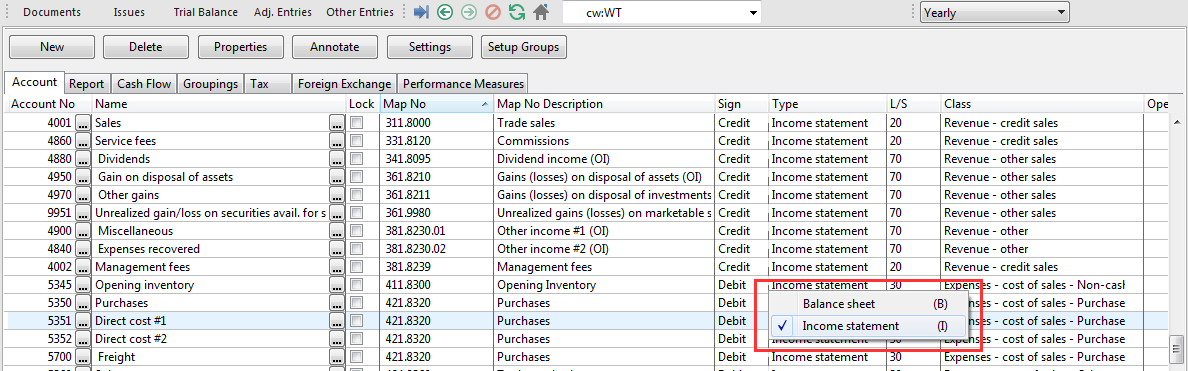The image size is (1188, 371).
Task: Open the Home icon in the toolbar
Action: (541, 12)
